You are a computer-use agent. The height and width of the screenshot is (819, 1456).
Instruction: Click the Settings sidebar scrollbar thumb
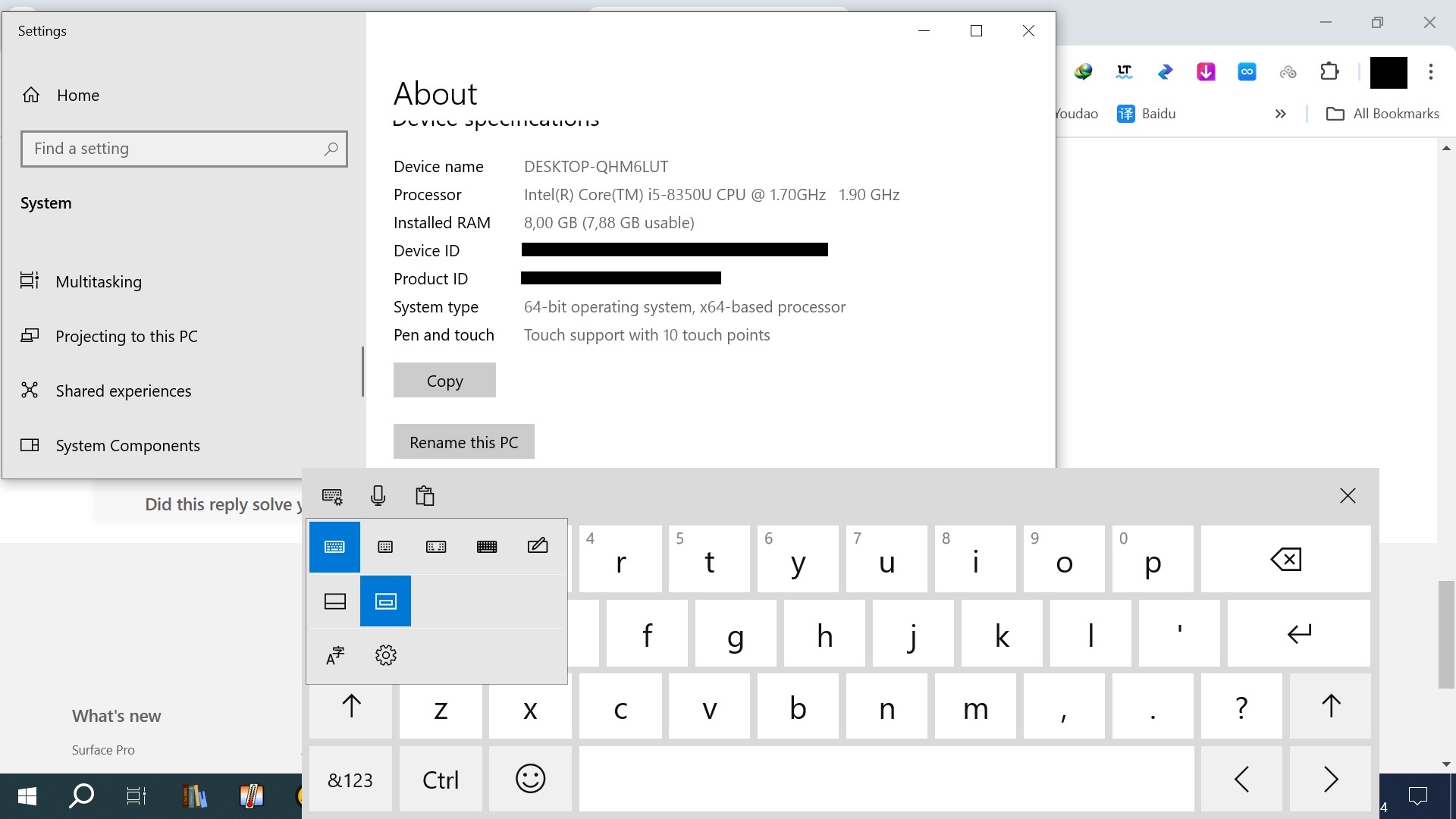pyautogui.click(x=362, y=372)
